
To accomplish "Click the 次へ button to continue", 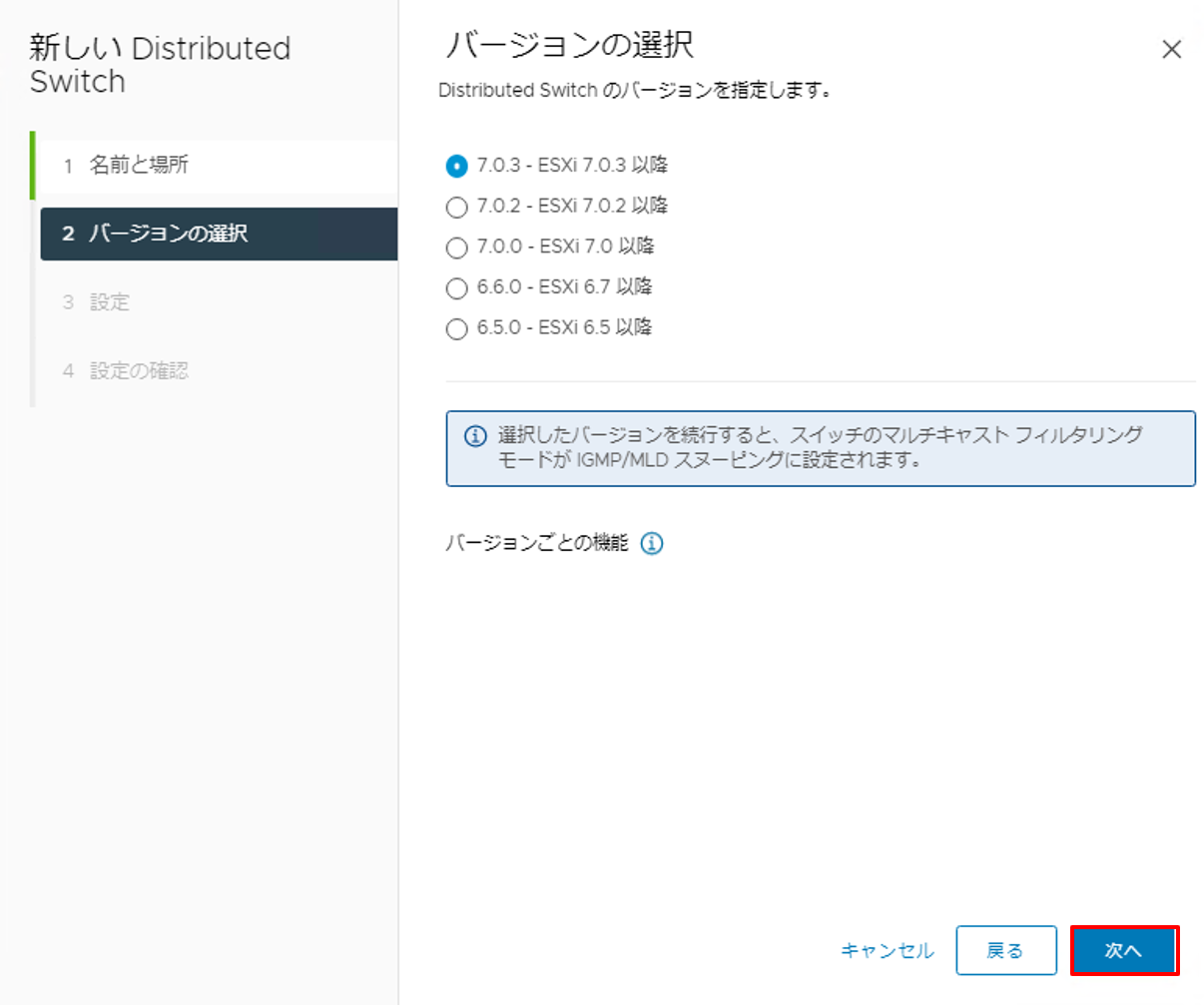I will [x=1124, y=951].
